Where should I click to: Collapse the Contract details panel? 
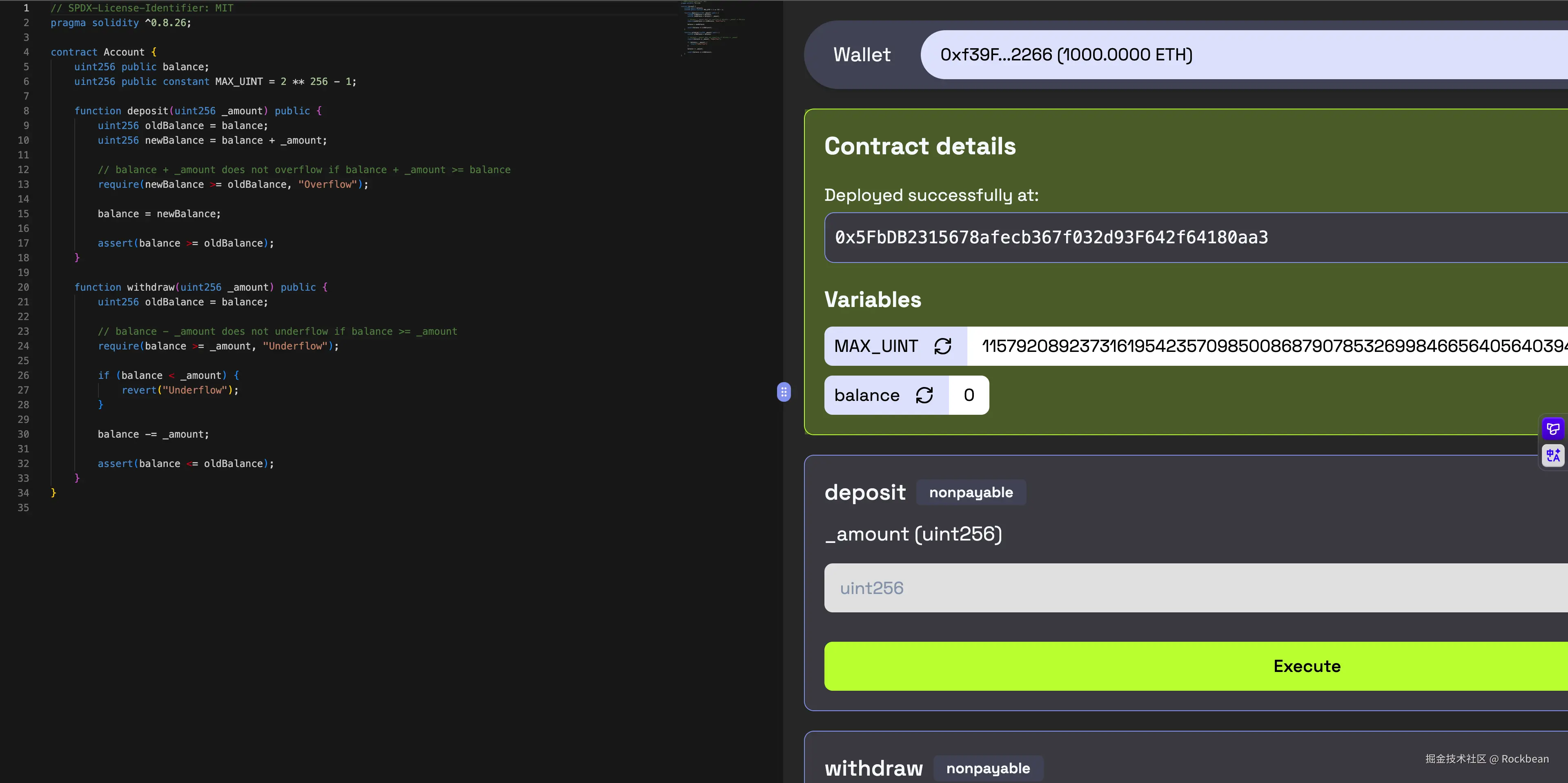(920, 145)
